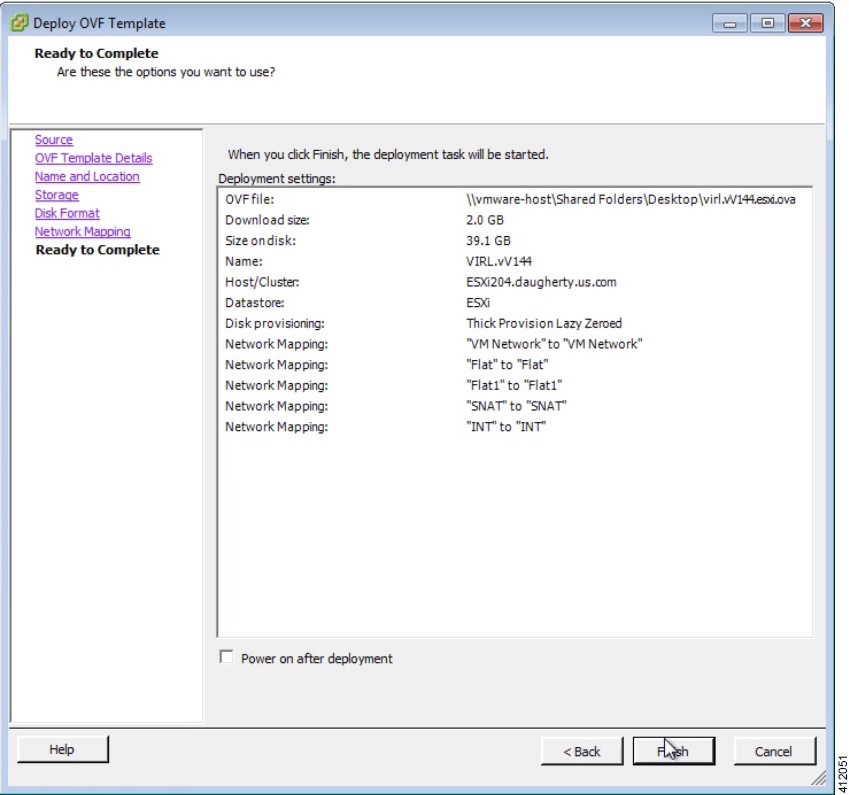Minimize the Deploy OVF Template window

(729, 23)
